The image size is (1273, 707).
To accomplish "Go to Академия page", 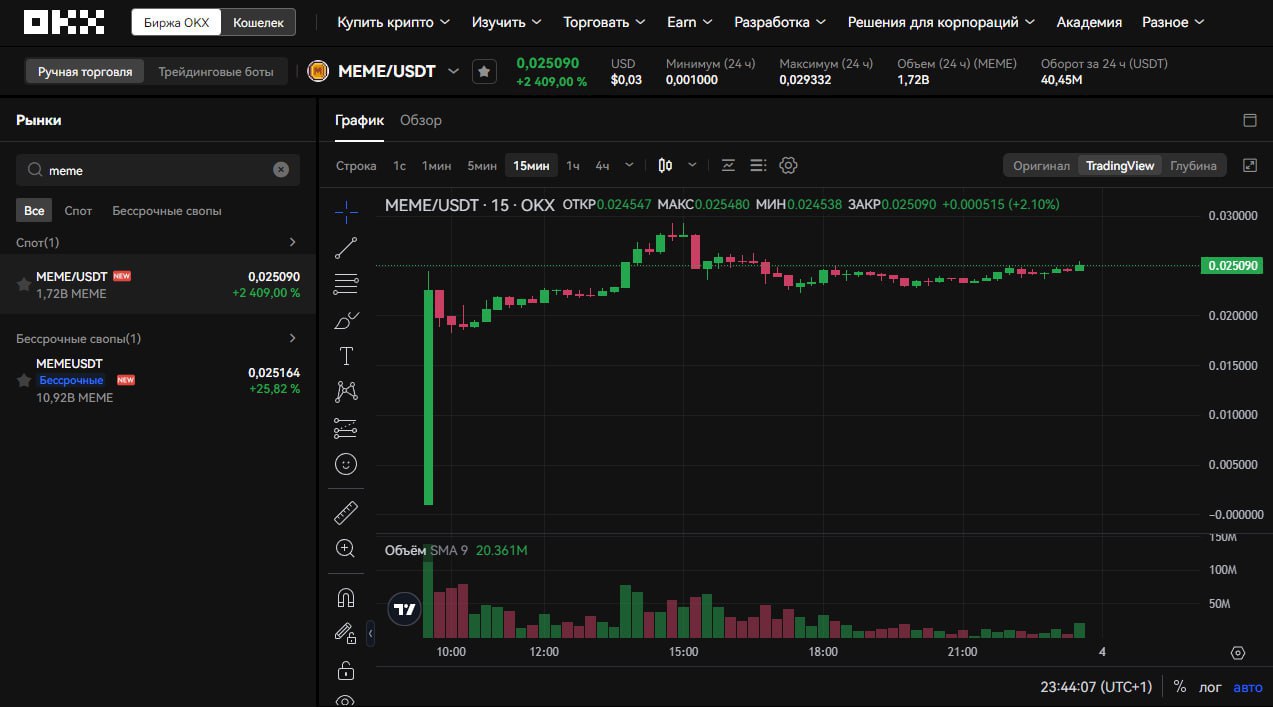I will point(1089,22).
